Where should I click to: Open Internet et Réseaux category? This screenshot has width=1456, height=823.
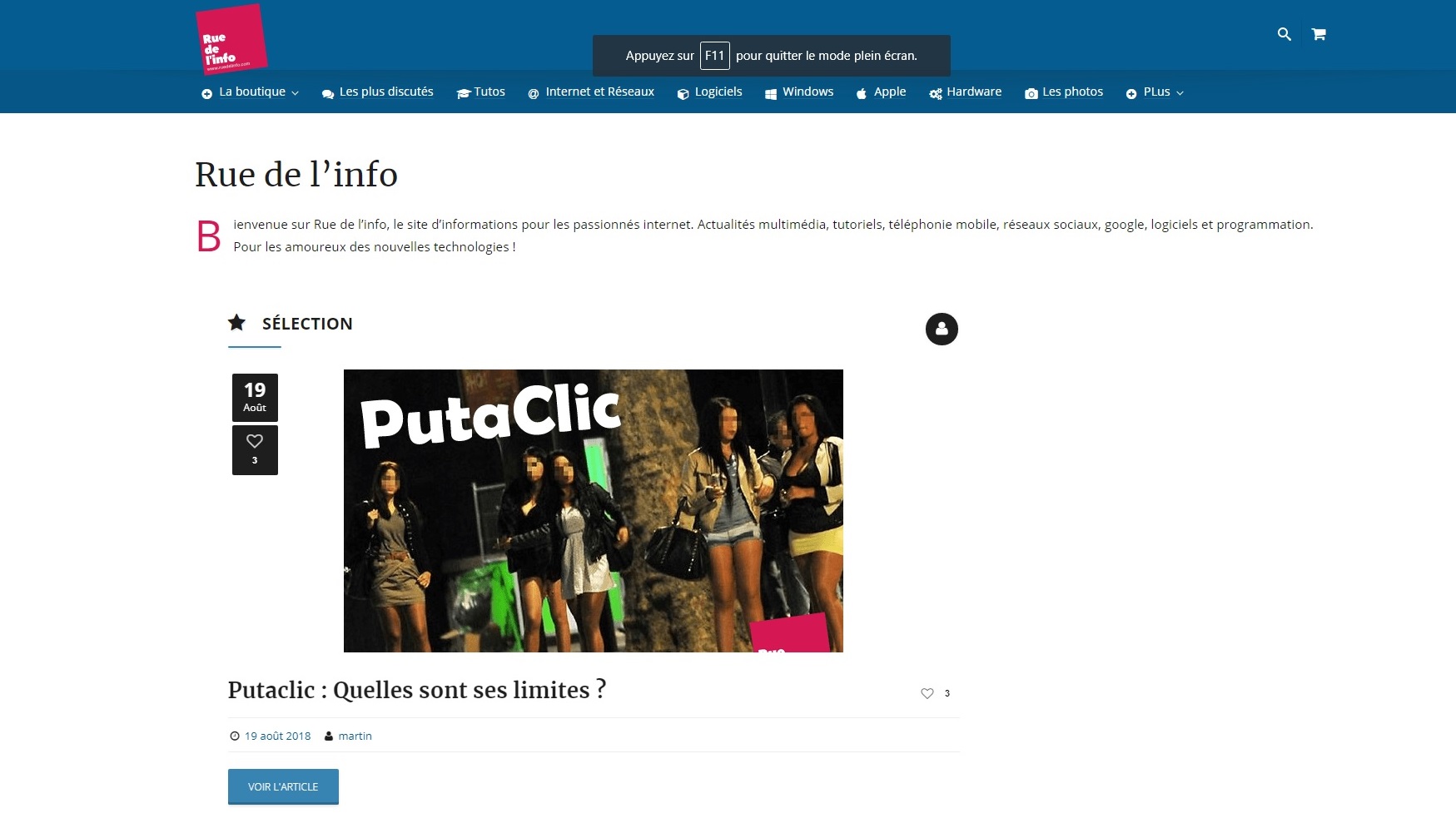click(600, 92)
